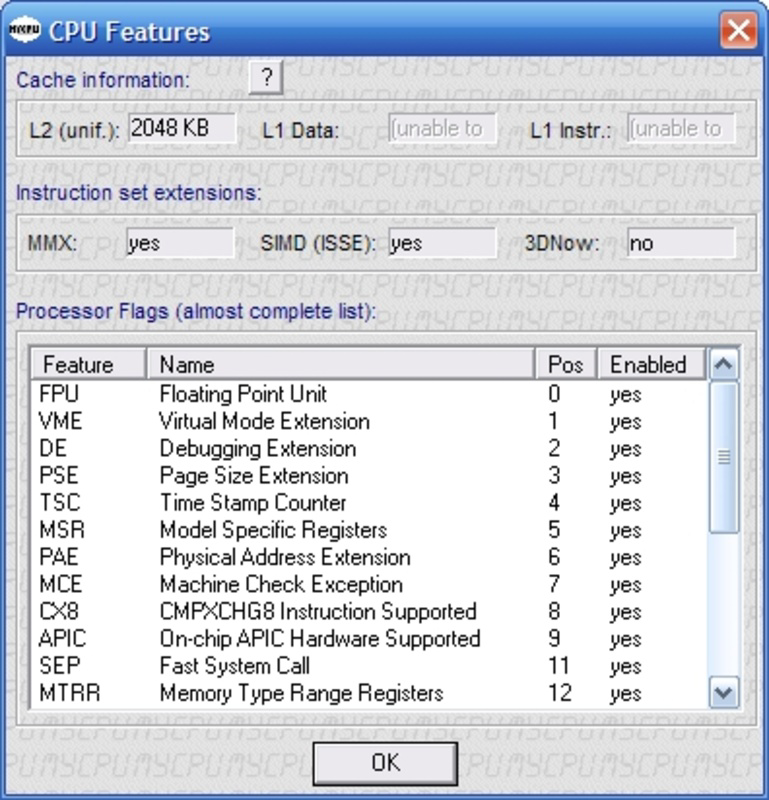Sort by the Enabled column header

[652, 364]
